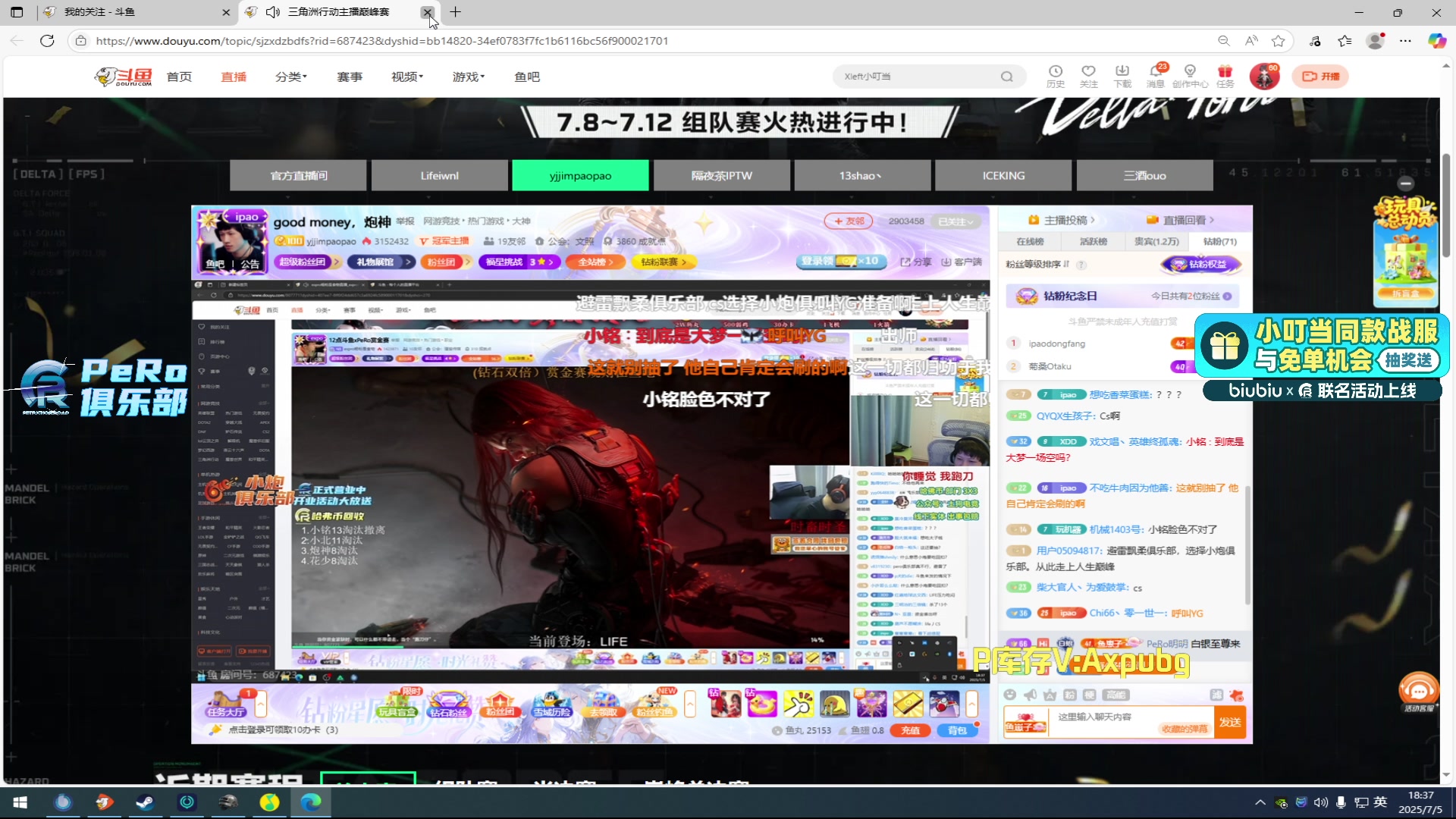Viewport: 1456px width, 819px height.
Task: Click the user avatar in header
Action: tap(1264, 76)
